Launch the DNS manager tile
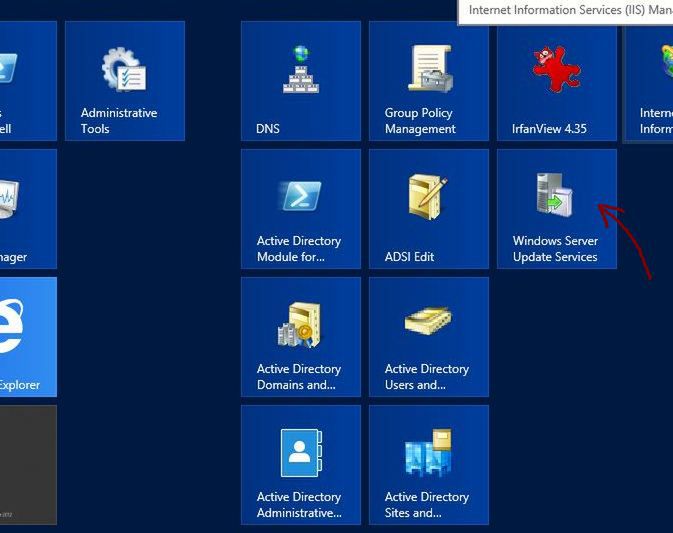 click(x=301, y=81)
